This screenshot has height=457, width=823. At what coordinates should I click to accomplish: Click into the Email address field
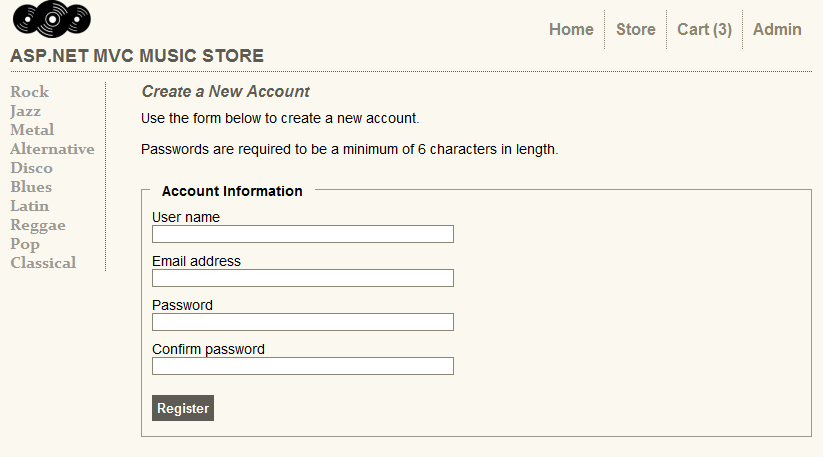pos(302,278)
